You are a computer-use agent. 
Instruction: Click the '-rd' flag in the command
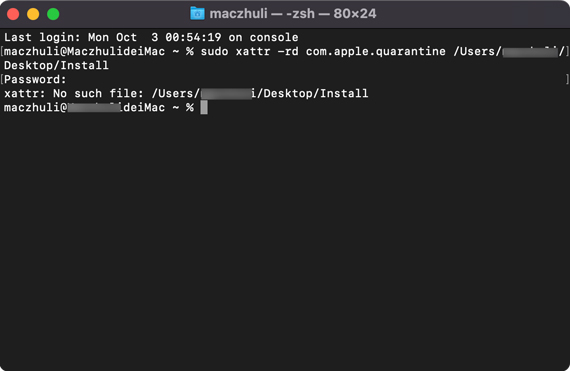pyautogui.click(x=288, y=52)
